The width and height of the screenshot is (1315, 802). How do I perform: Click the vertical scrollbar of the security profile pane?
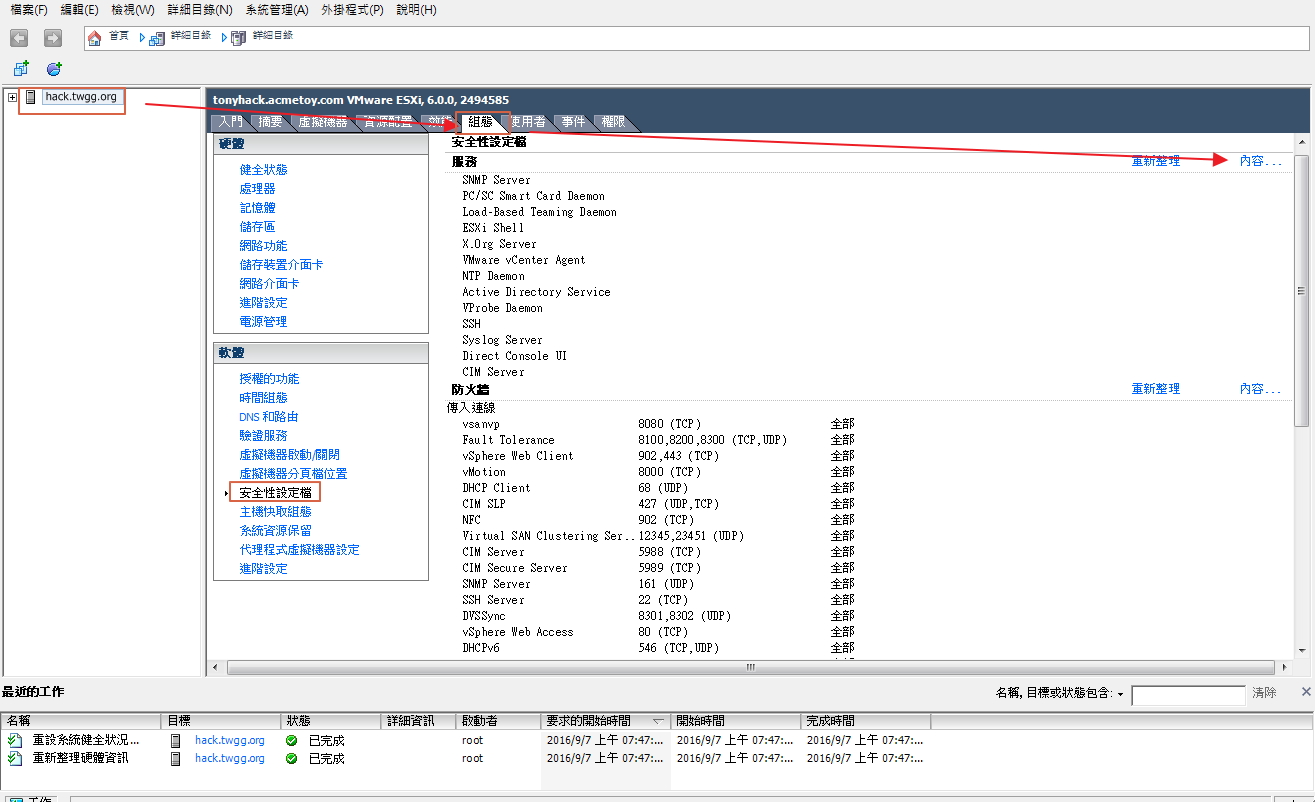1301,290
